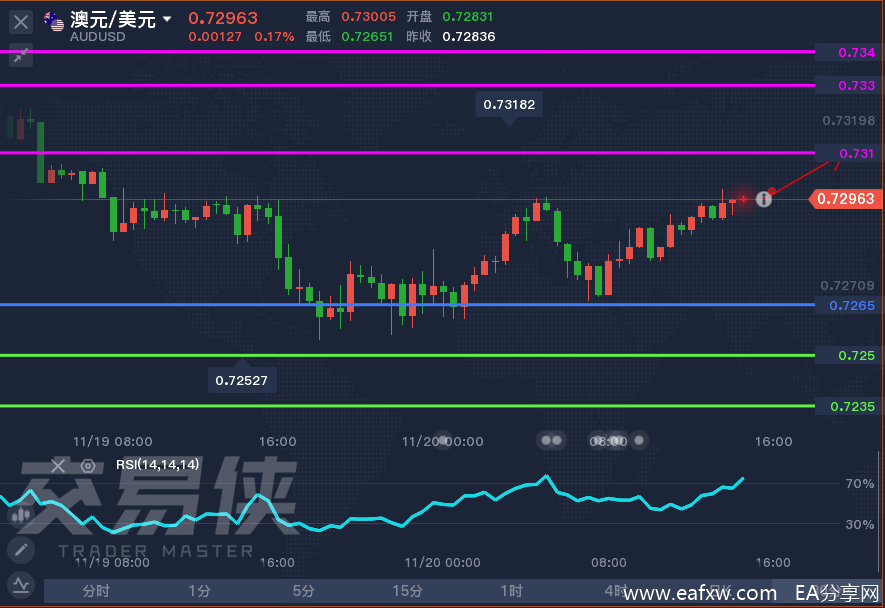This screenshot has height=608, width=885.
Task: Click the 昨收 value 0.72836
Action: [469, 37]
